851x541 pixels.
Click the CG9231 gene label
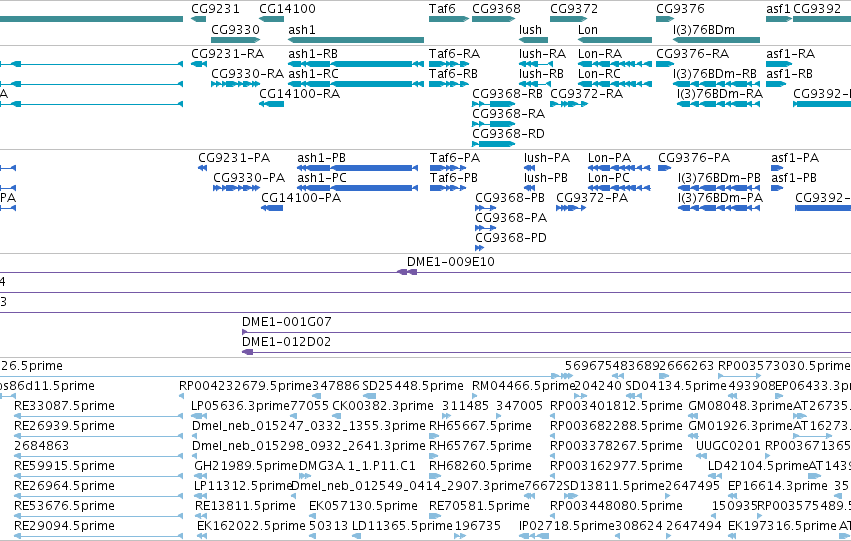click(x=215, y=9)
